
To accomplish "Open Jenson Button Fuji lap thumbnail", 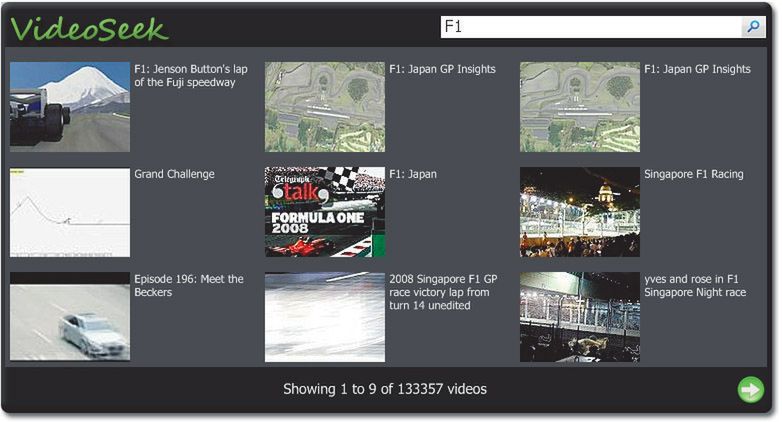I will [70, 107].
